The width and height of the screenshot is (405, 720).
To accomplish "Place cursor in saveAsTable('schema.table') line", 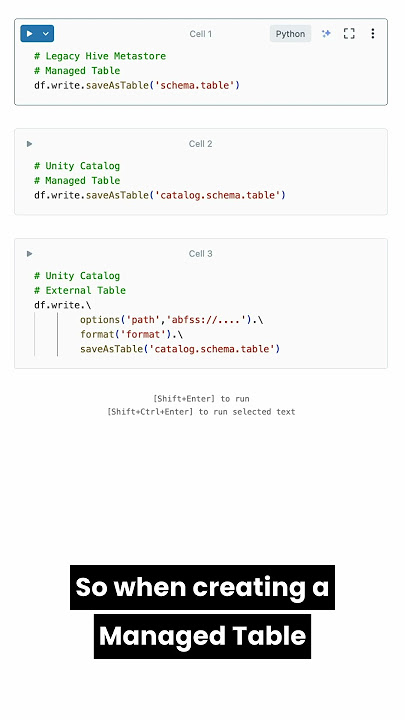I will tap(137, 85).
